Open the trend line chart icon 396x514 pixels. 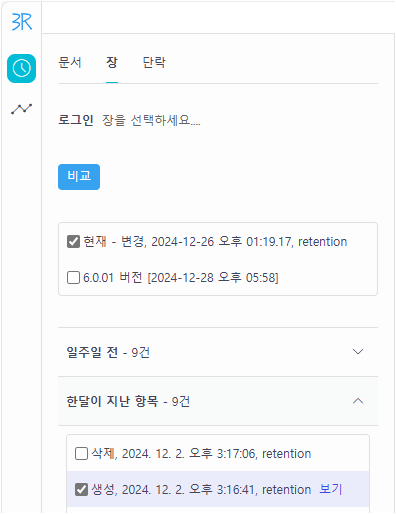pyautogui.click(x=21, y=109)
